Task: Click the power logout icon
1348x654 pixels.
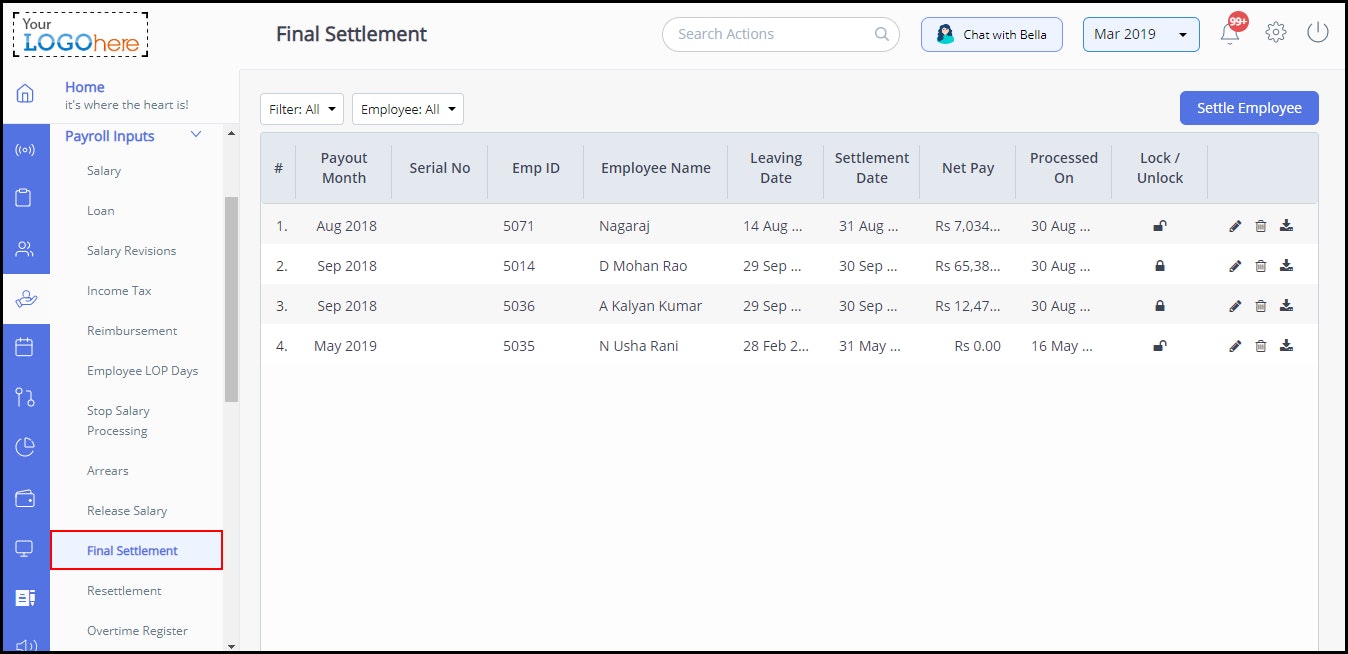Action: [1318, 33]
